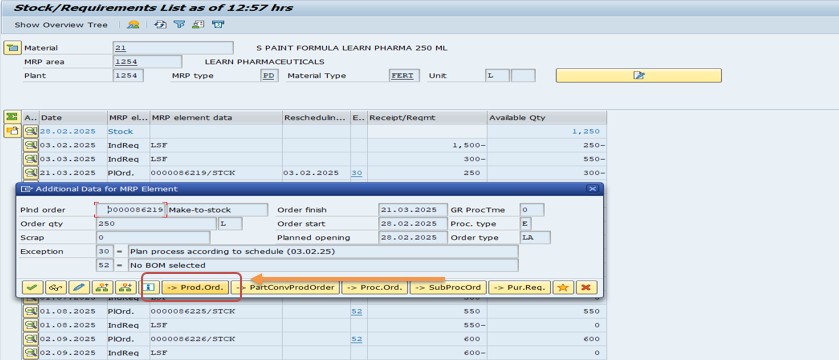Click the GR ProcTme field
The height and width of the screenshot is (360, 839).
[532, 210]
